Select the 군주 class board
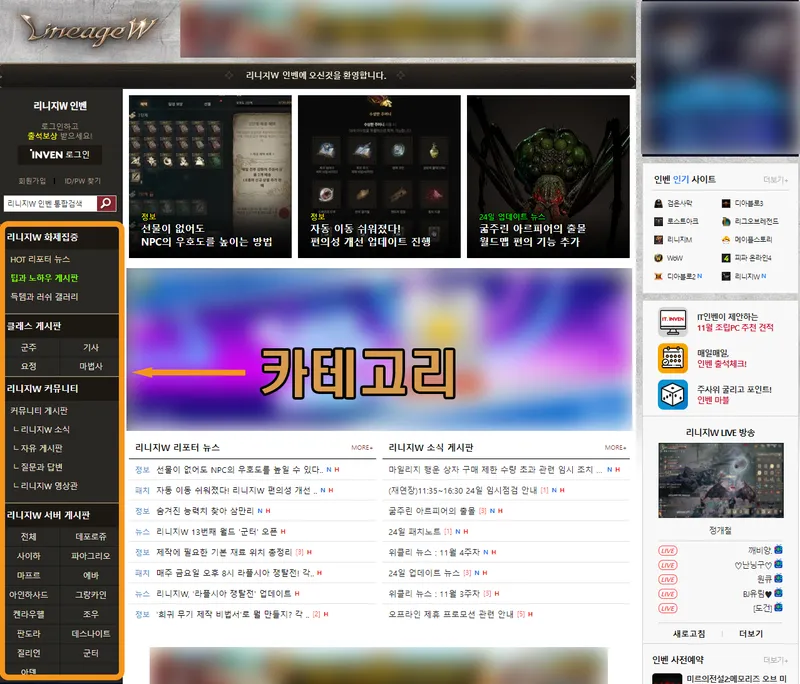The height and width of the screenshot is (684, 800). point(29,347)
